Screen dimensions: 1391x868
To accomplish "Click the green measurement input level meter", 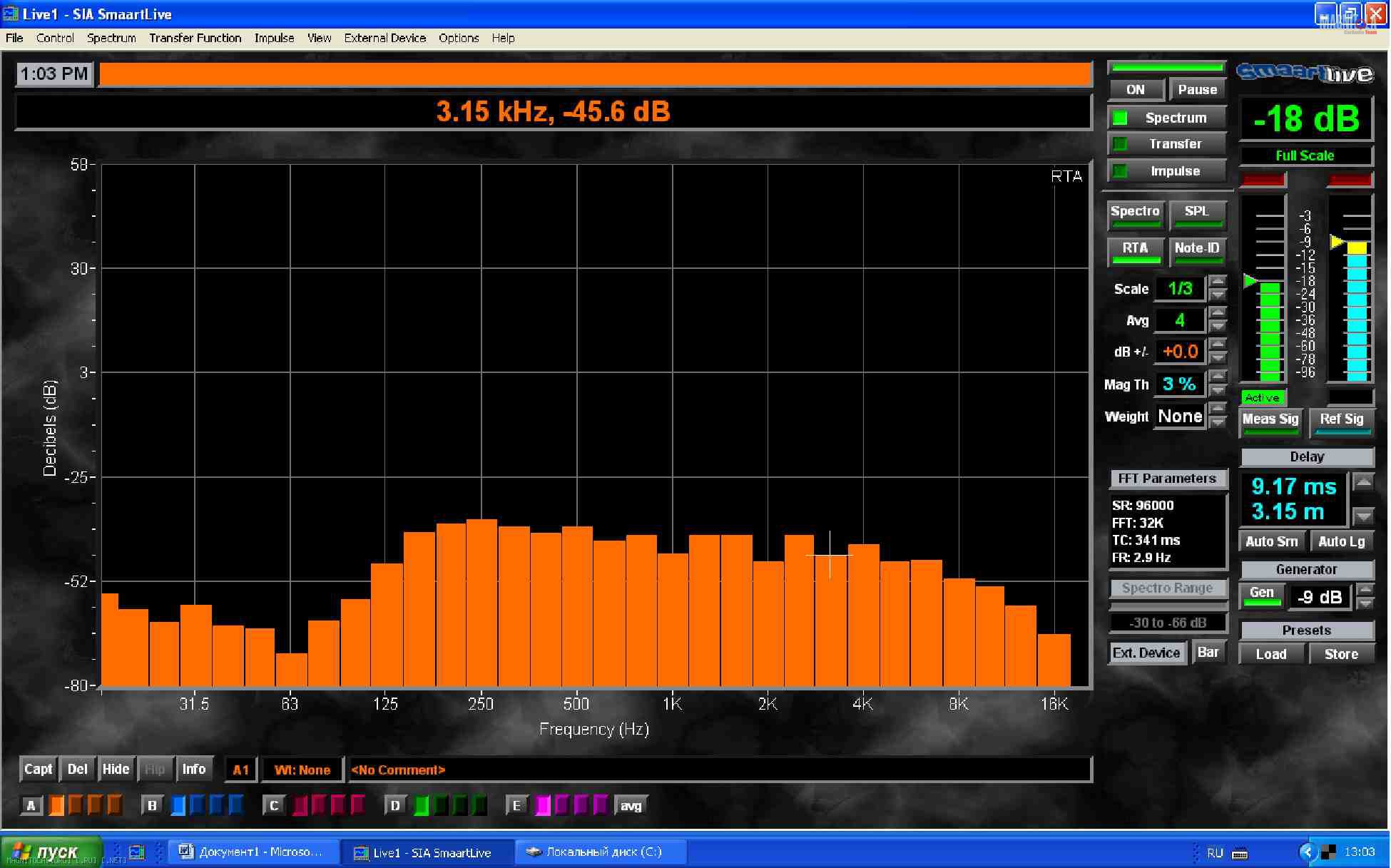I will point(1270,331).
